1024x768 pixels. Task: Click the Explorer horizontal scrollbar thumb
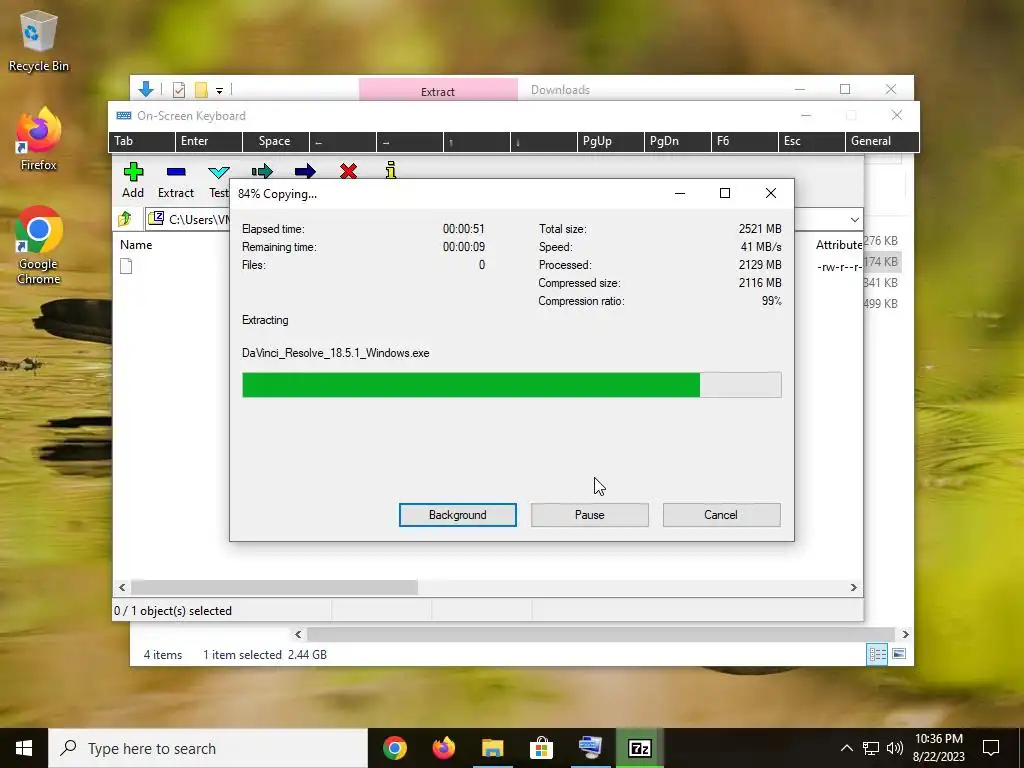click(x=600, y=634)
